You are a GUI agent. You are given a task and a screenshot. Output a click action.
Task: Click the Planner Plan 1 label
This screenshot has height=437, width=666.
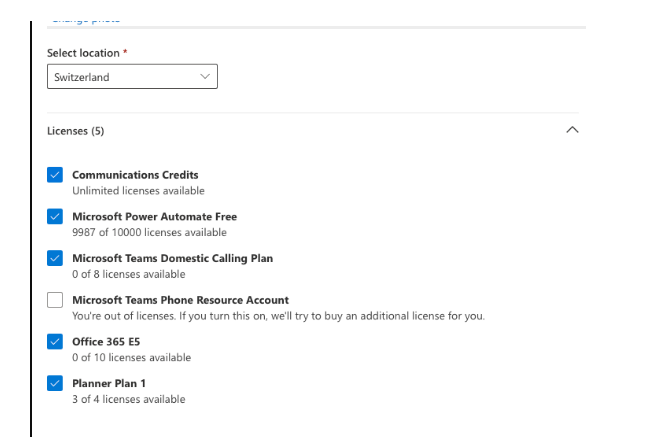109,383
